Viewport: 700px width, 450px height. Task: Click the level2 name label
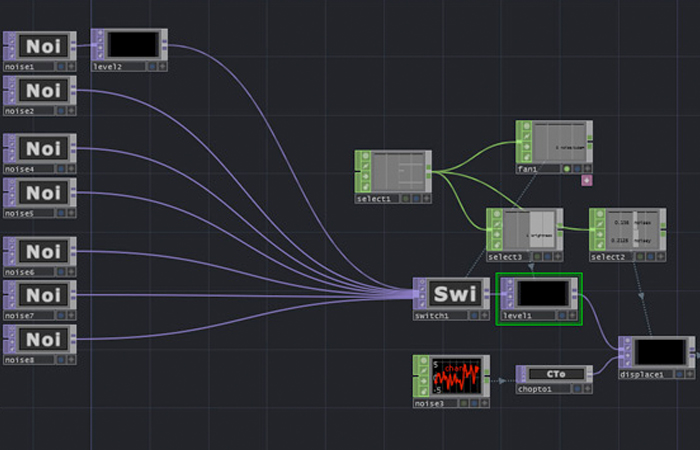tap(108, 67)
